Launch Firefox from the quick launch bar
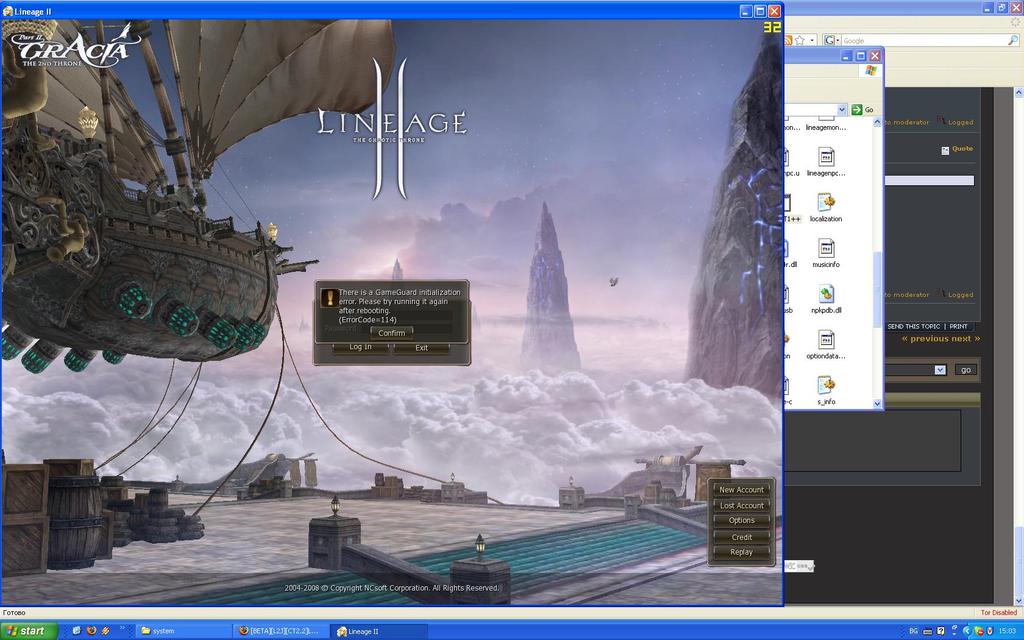Viewport: 1024px width, 640px height. tap(91, 631)
